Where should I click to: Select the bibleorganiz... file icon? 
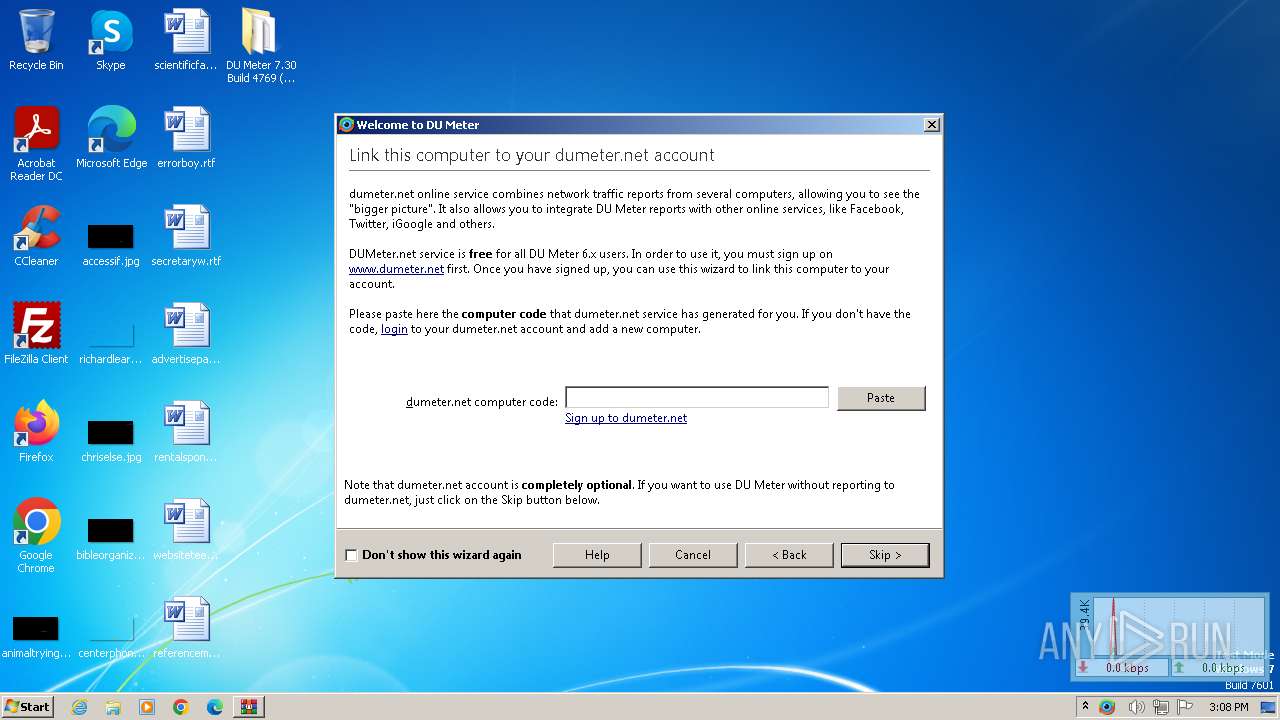111,538
